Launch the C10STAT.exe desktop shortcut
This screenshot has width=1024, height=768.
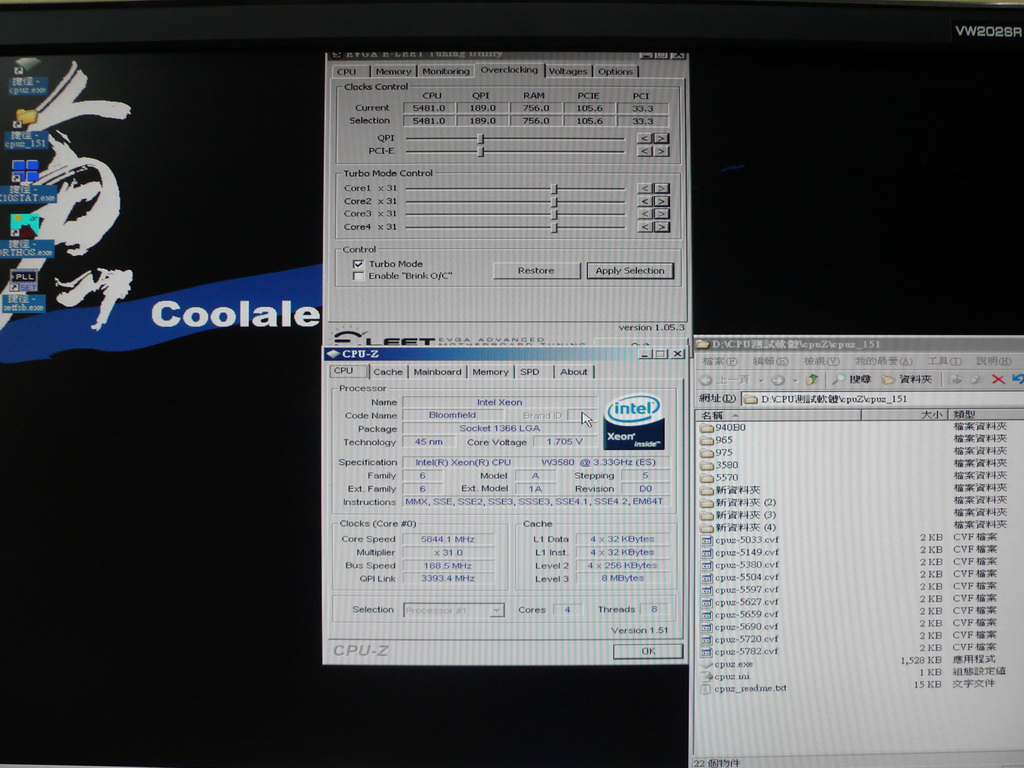(26, 182)
